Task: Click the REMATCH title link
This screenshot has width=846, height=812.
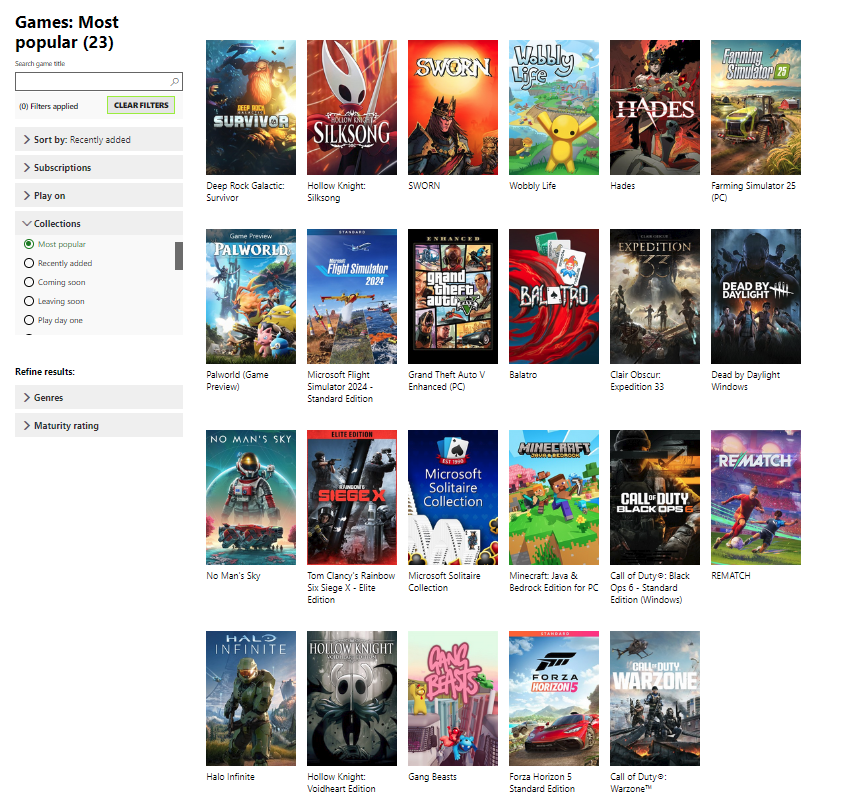Action: [731, 576]
